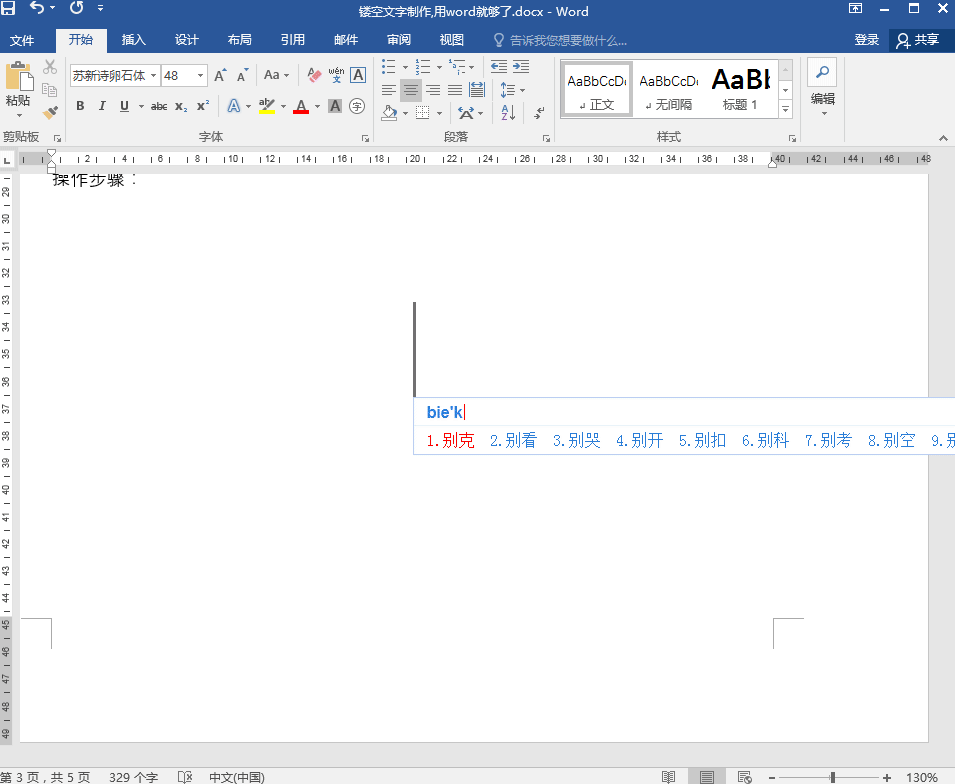955x784 pixels.
Task: Undo the last action
Action: tap(38, 8)
